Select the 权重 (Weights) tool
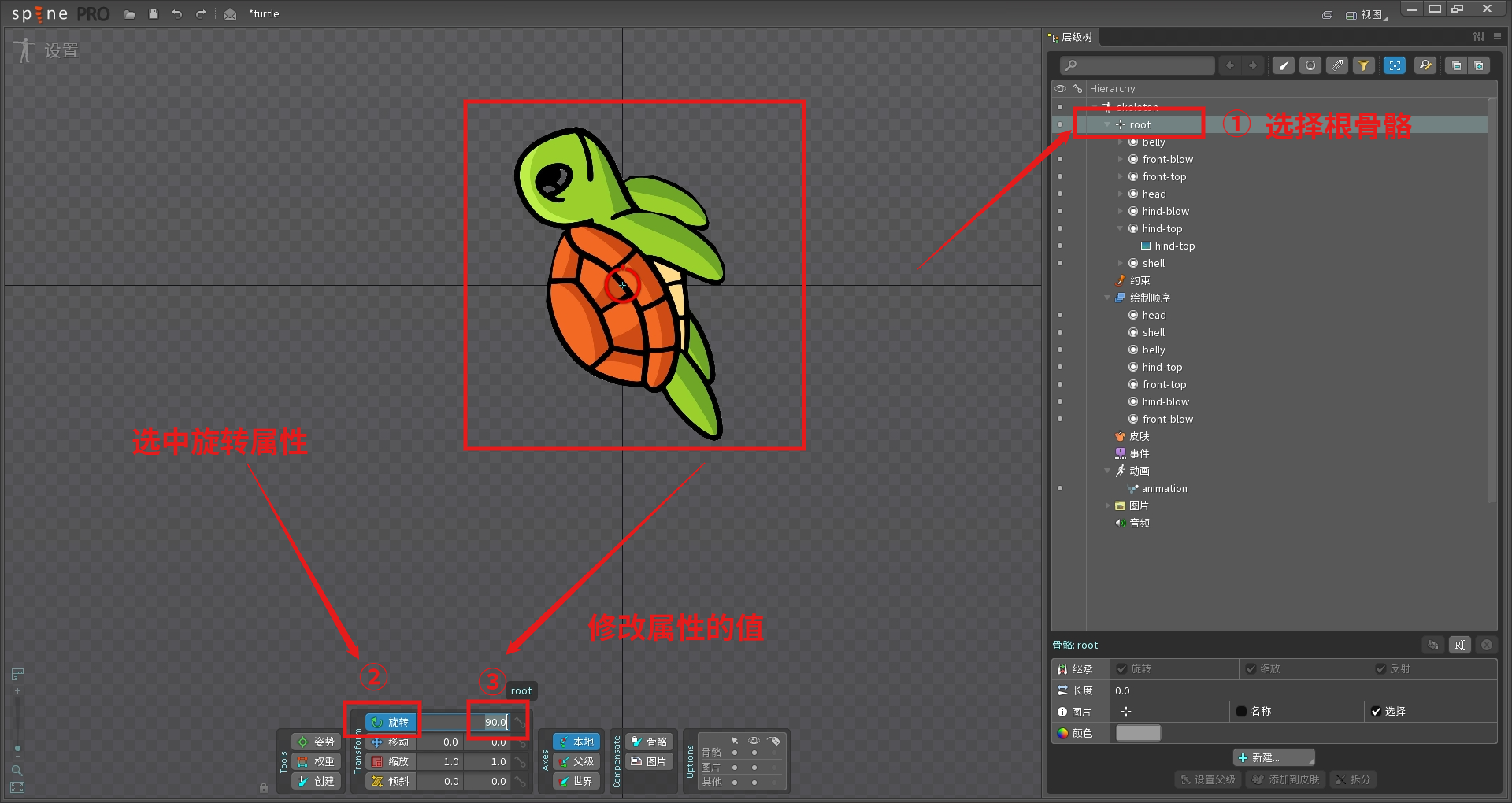The height and width of the screenshot is (803, 1512). (316, 761)
